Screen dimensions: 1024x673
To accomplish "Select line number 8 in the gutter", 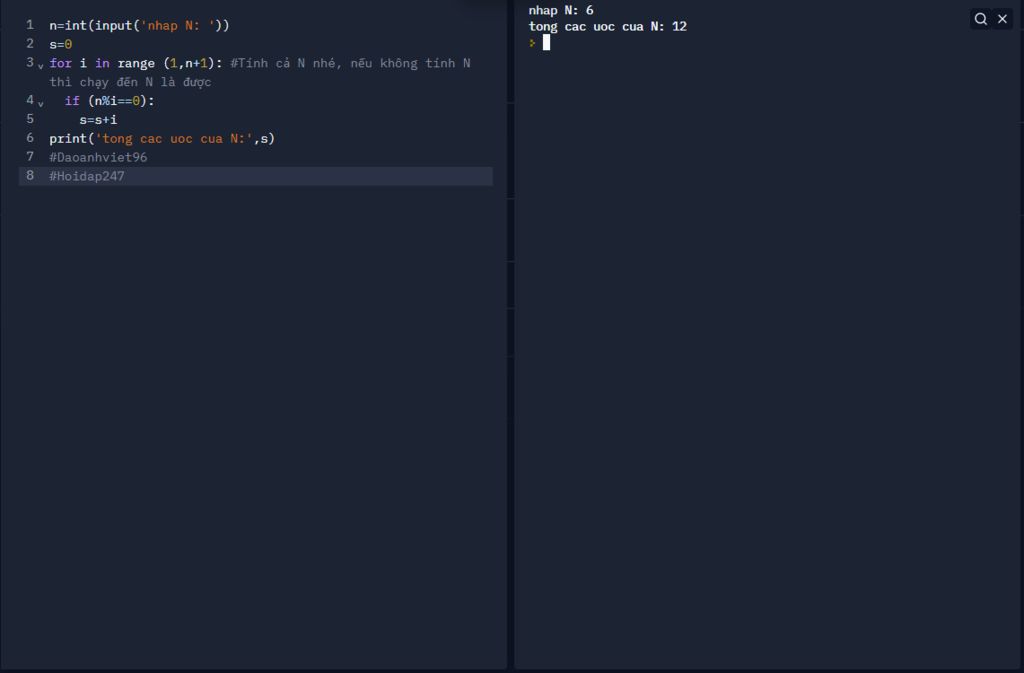I will click(29, 176).
